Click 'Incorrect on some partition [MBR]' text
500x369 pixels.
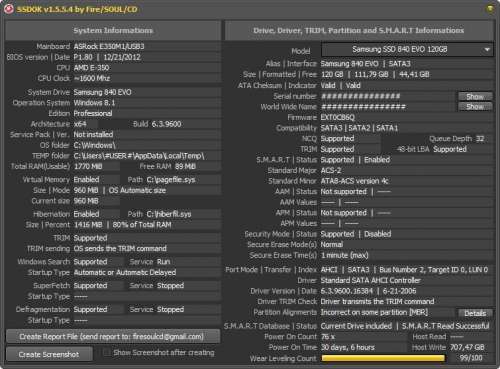point(374,313)
